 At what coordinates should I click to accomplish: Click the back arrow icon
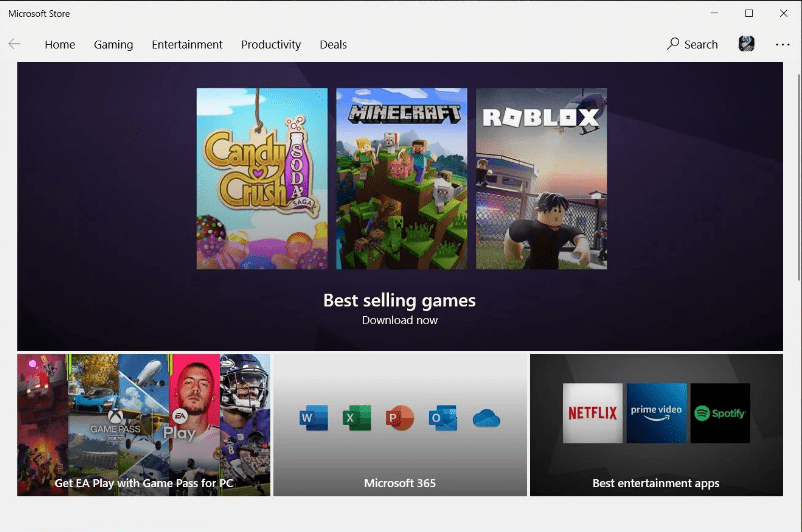(14, 44)
